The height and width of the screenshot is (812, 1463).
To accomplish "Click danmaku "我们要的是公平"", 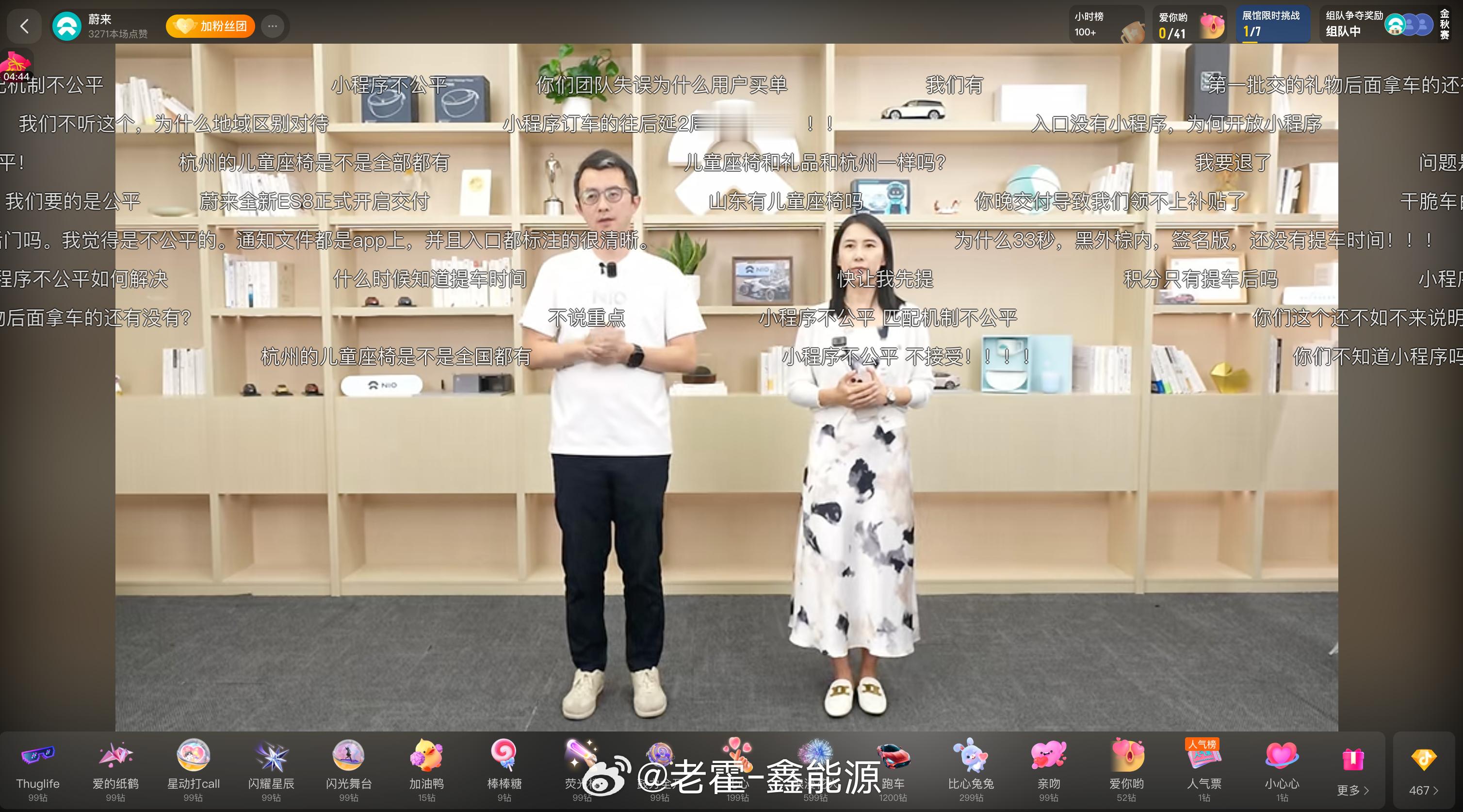I will (73, 202).
